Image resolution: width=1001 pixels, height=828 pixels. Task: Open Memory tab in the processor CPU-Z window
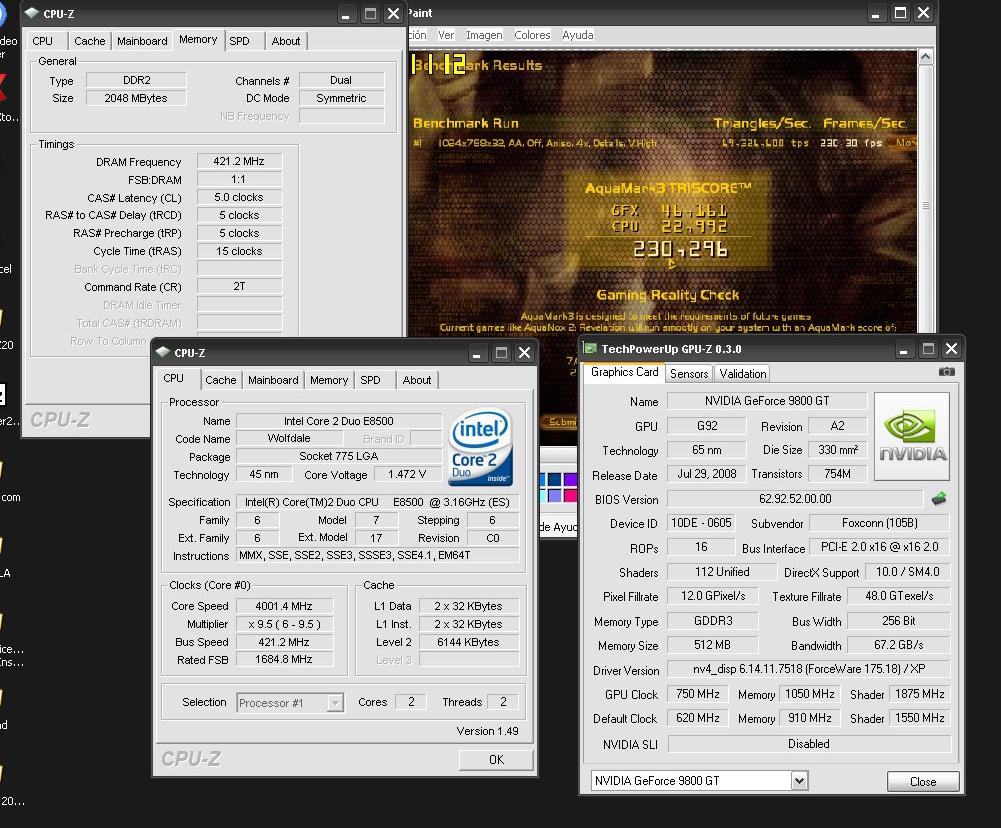329,380
